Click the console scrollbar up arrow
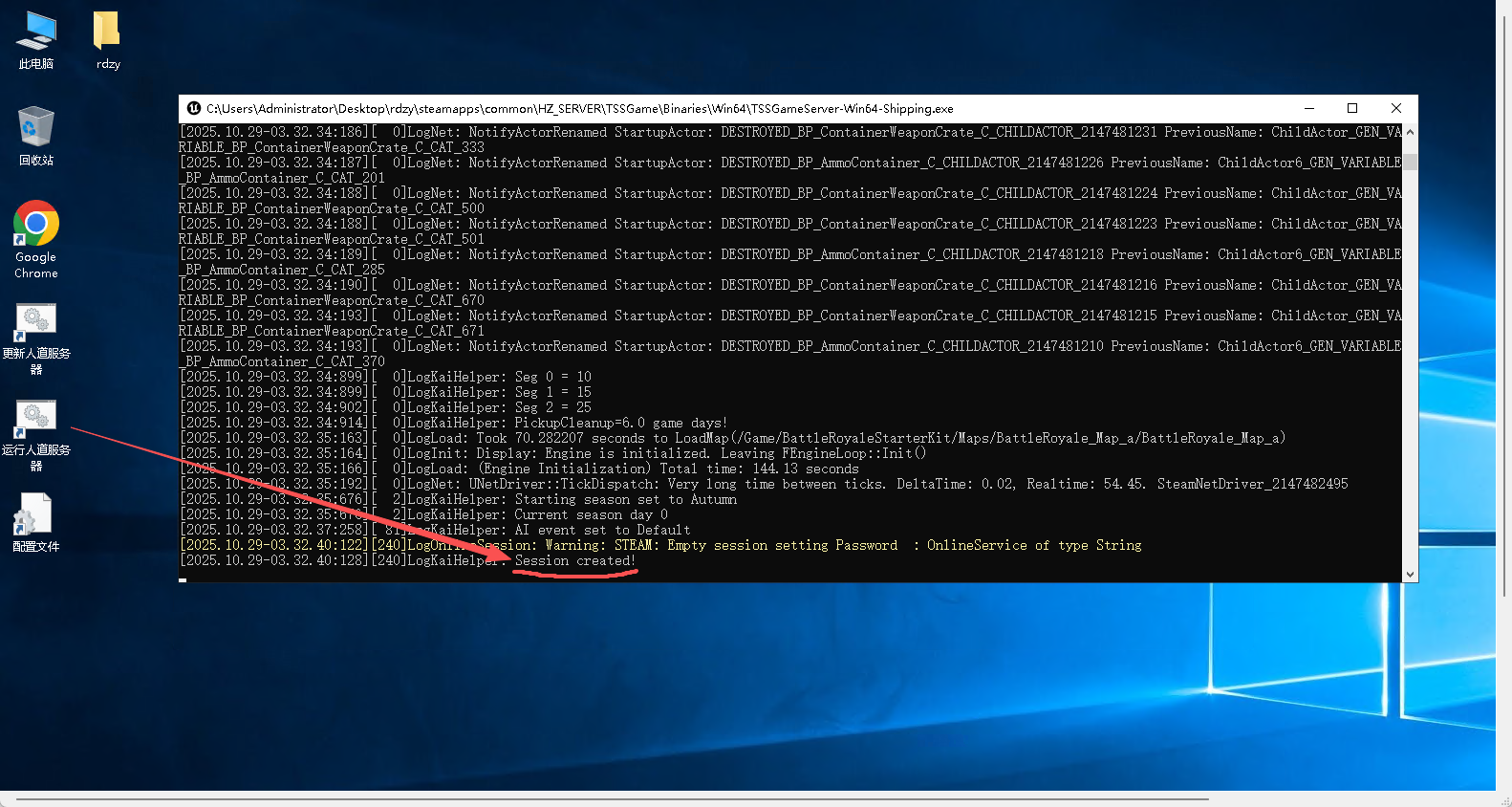The image size is (1512, 807). [x=1410, y=133]
